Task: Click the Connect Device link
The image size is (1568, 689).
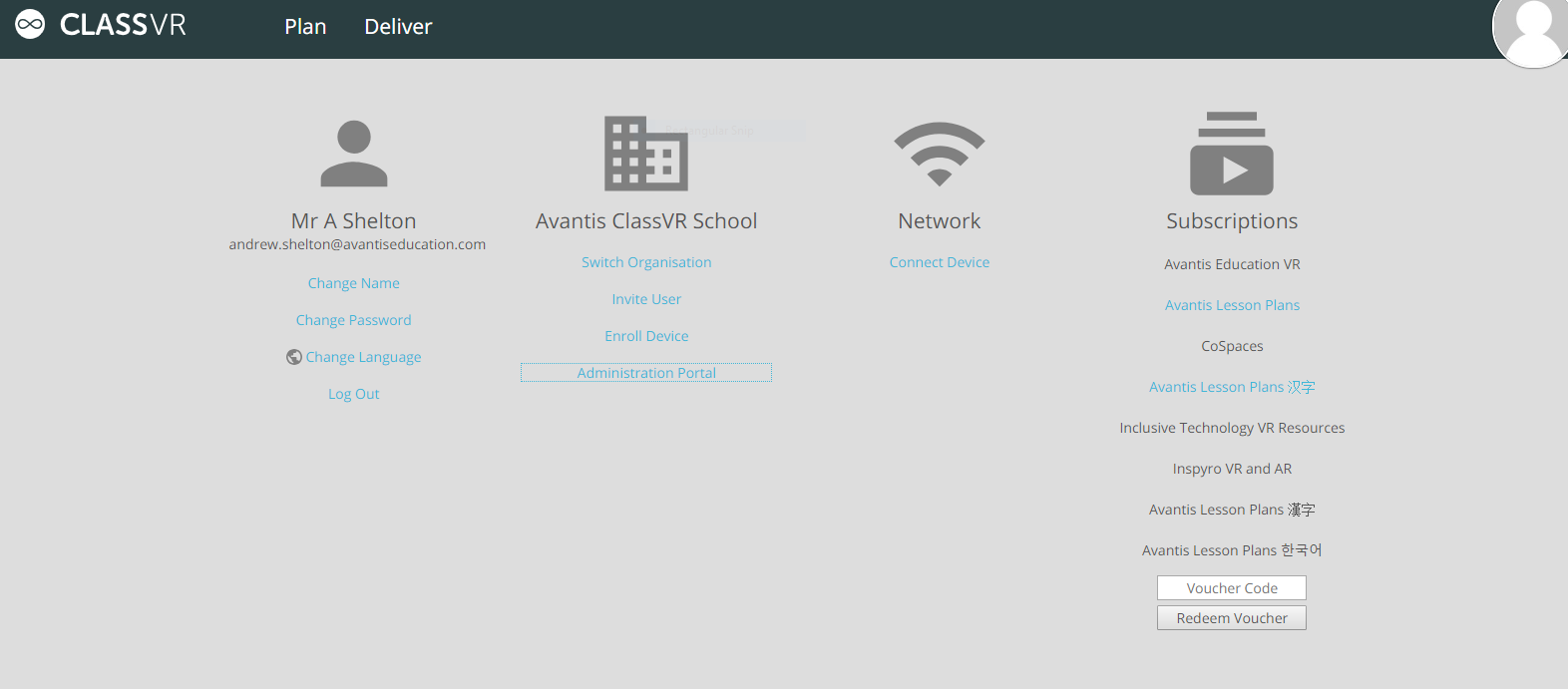Action: (x=940, y=262)
